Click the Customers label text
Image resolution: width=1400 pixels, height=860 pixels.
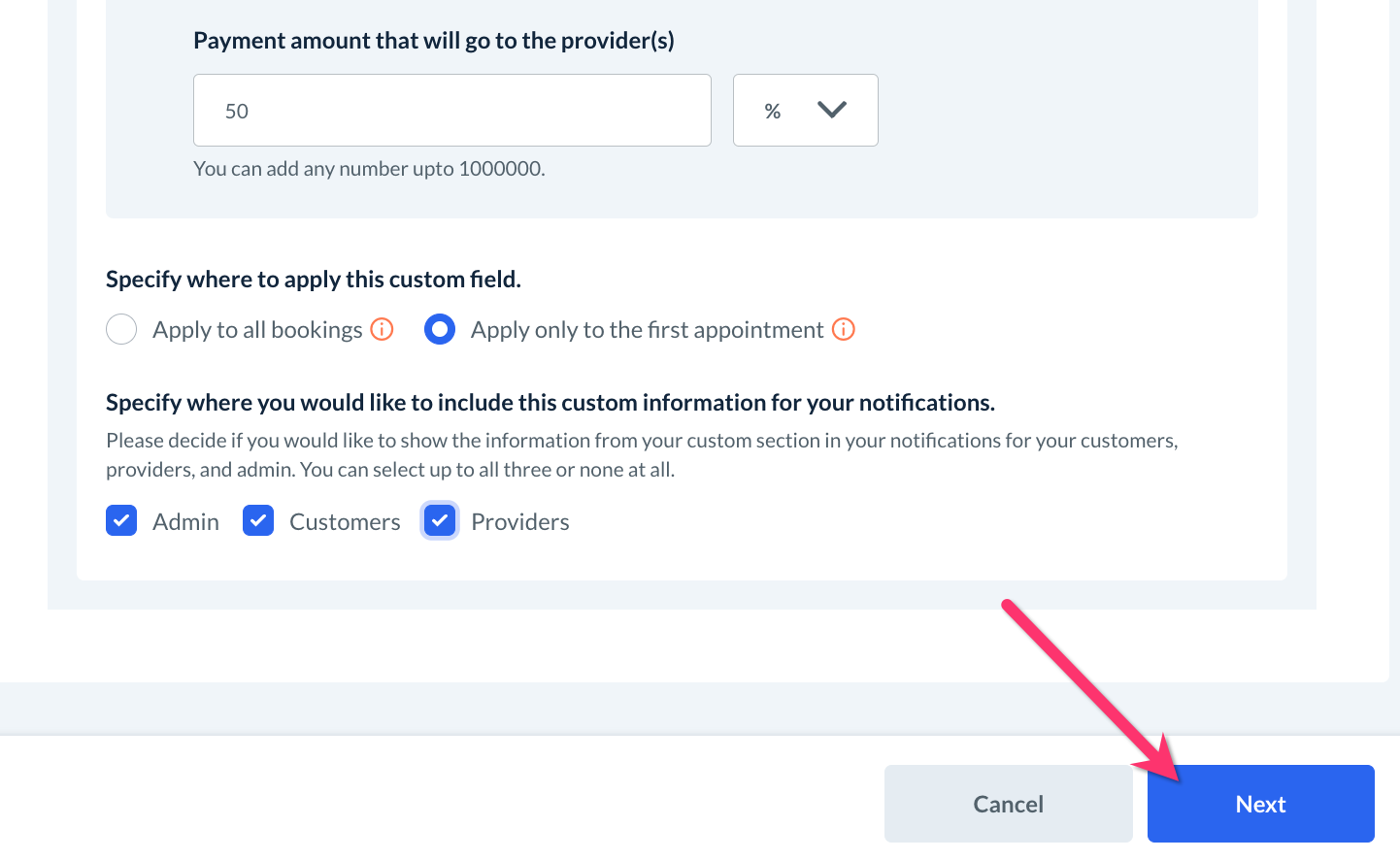[345, 522]
